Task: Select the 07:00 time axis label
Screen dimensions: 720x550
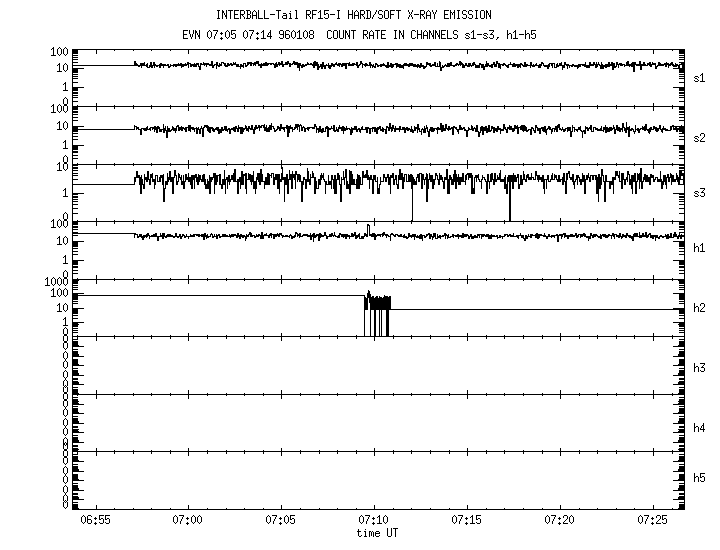Action: pos(187,521)
